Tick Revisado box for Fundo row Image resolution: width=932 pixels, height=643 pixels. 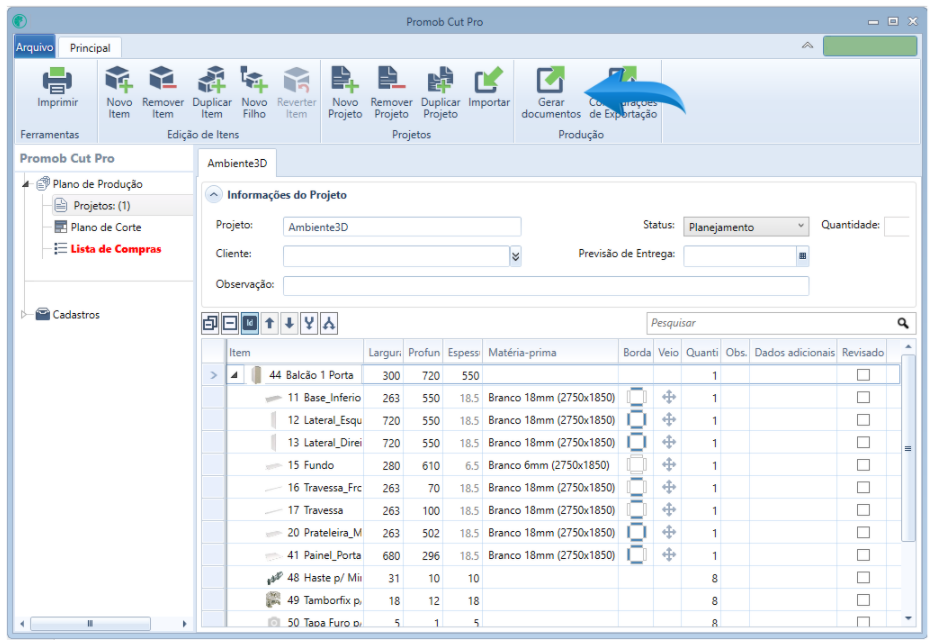tap(863, 465)
